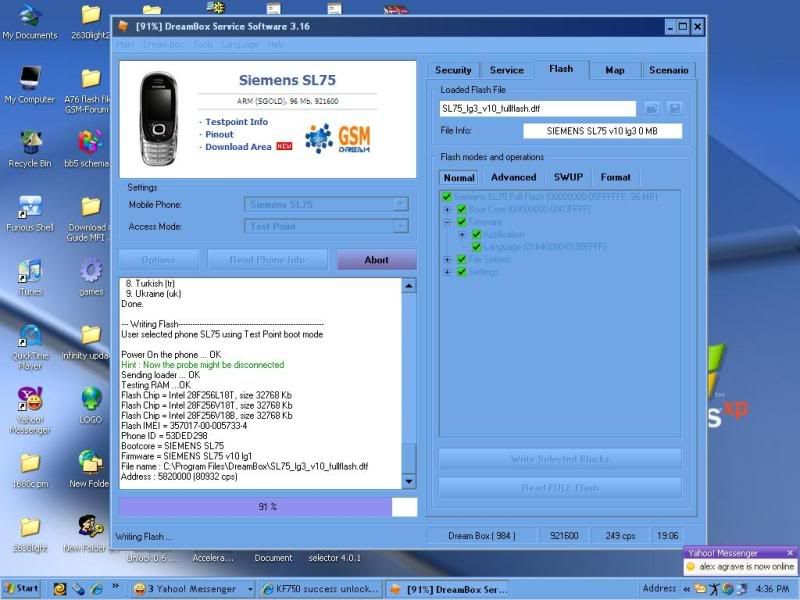Open the Download Area link
Viewport: 800px width, 600px height.
tap(238, 147)
